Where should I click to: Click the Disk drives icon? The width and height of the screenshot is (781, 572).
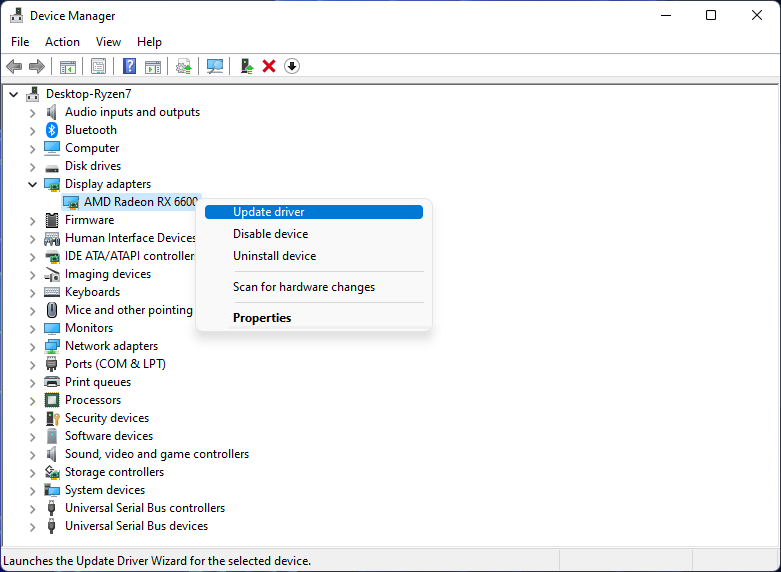coord(52,167)
